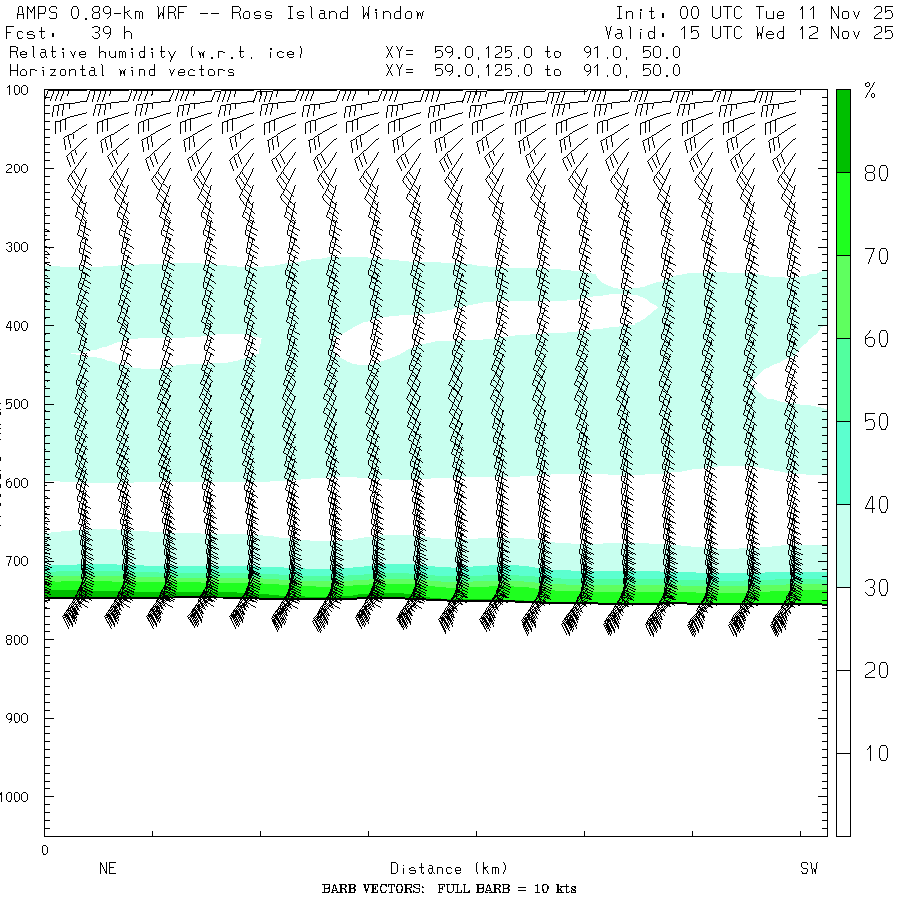Click the 'Distance (km)' axis title
The width and height of the screenshot is (900, 900).
pos(448,869)
